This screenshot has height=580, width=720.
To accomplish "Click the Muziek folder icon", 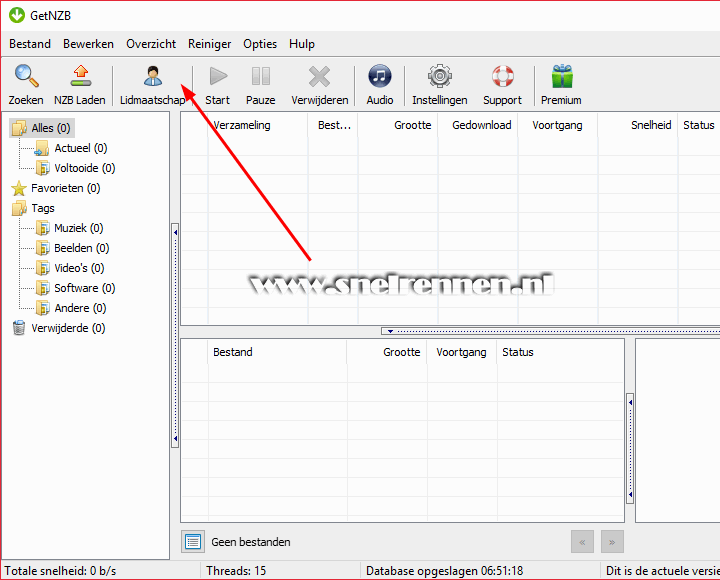I will [43, 228].
